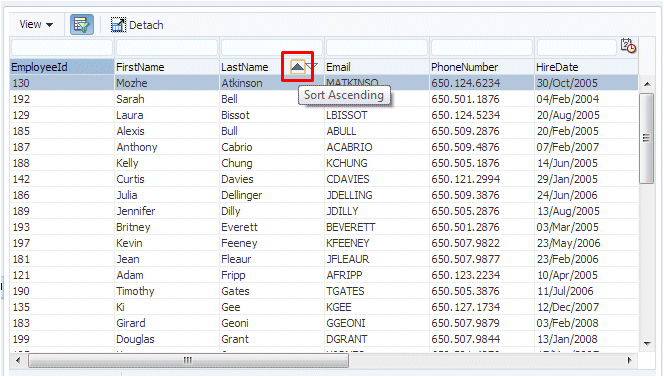Click the email TGATES
This screenshot has width=664, height=377.
pyautogui.click(x=345, y=291)
